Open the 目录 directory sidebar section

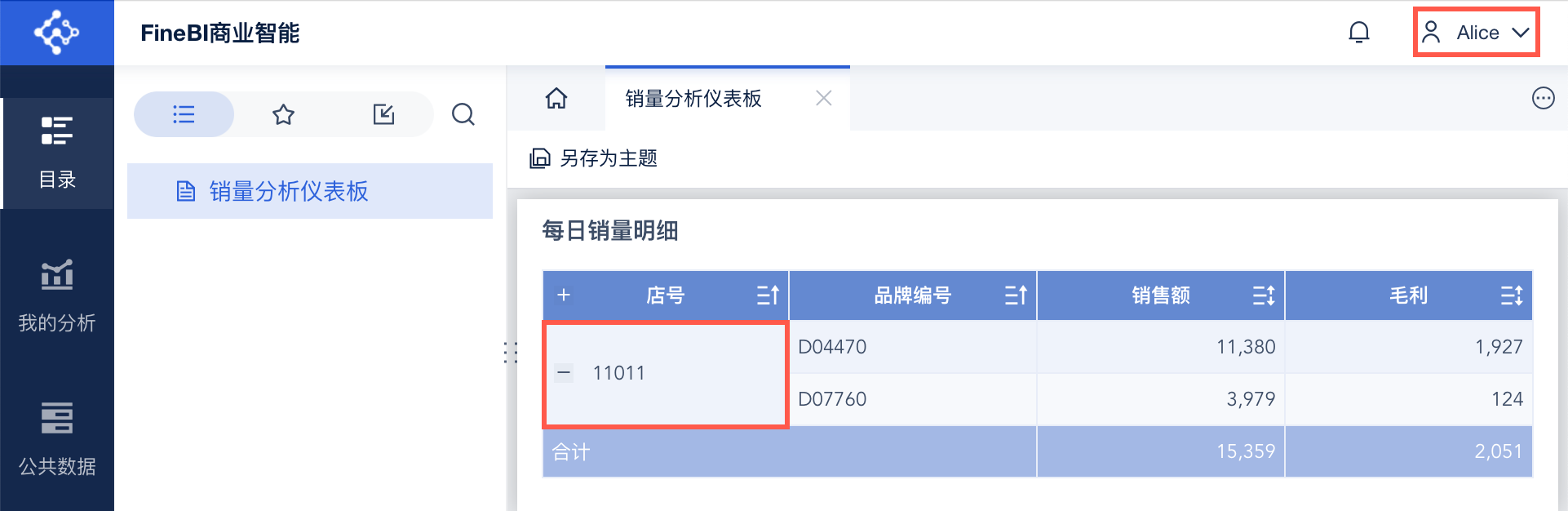pos(57,153)
